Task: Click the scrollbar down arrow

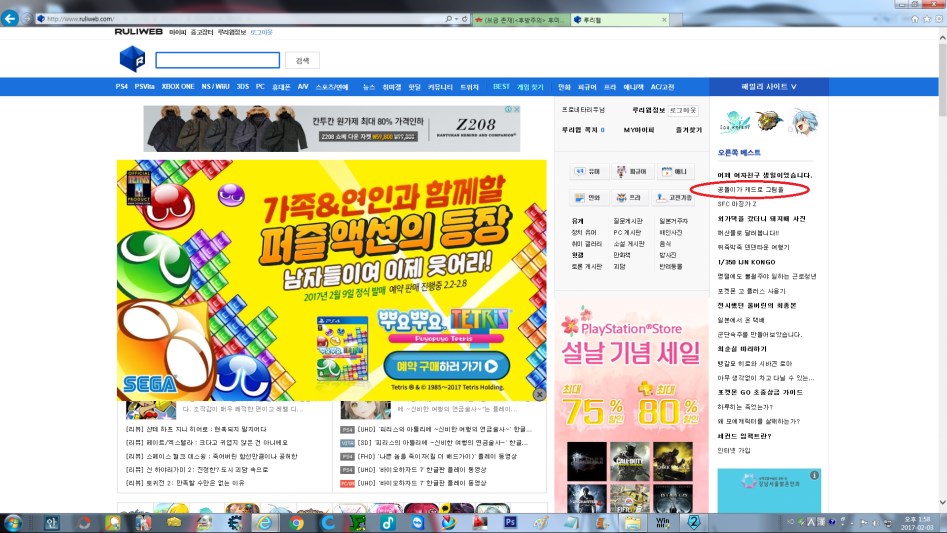Action: click(942, 503)
